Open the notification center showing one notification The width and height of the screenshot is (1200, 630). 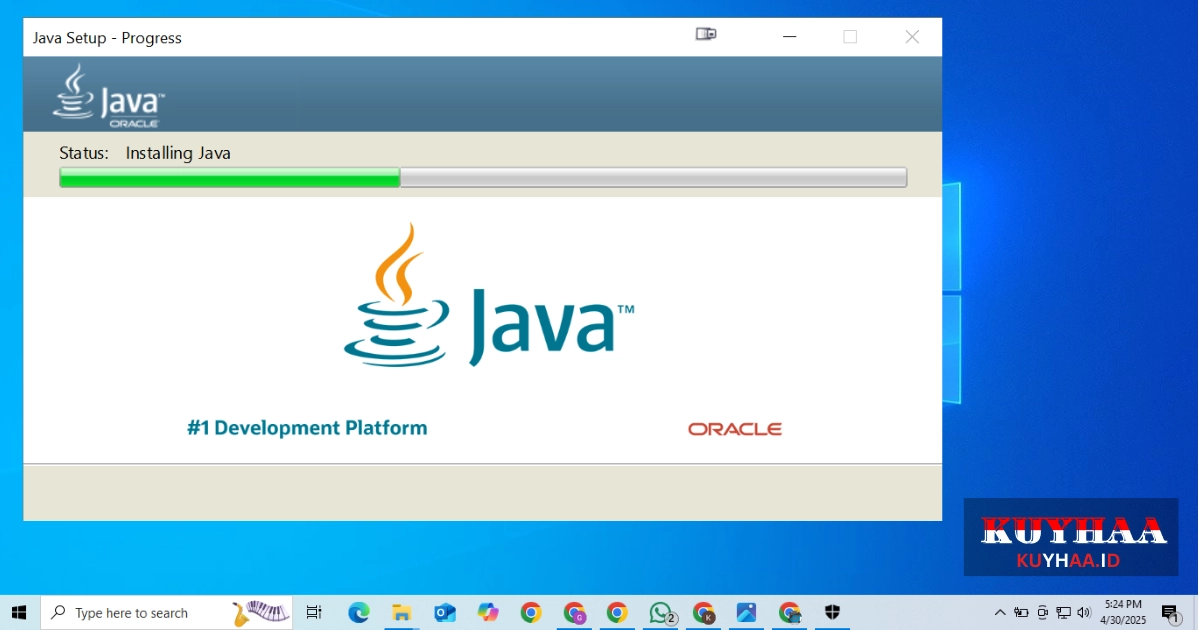1172,612
